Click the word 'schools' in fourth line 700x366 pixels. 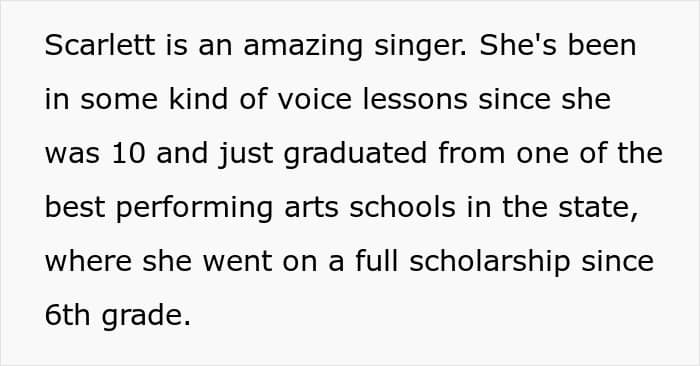point(402,208)
